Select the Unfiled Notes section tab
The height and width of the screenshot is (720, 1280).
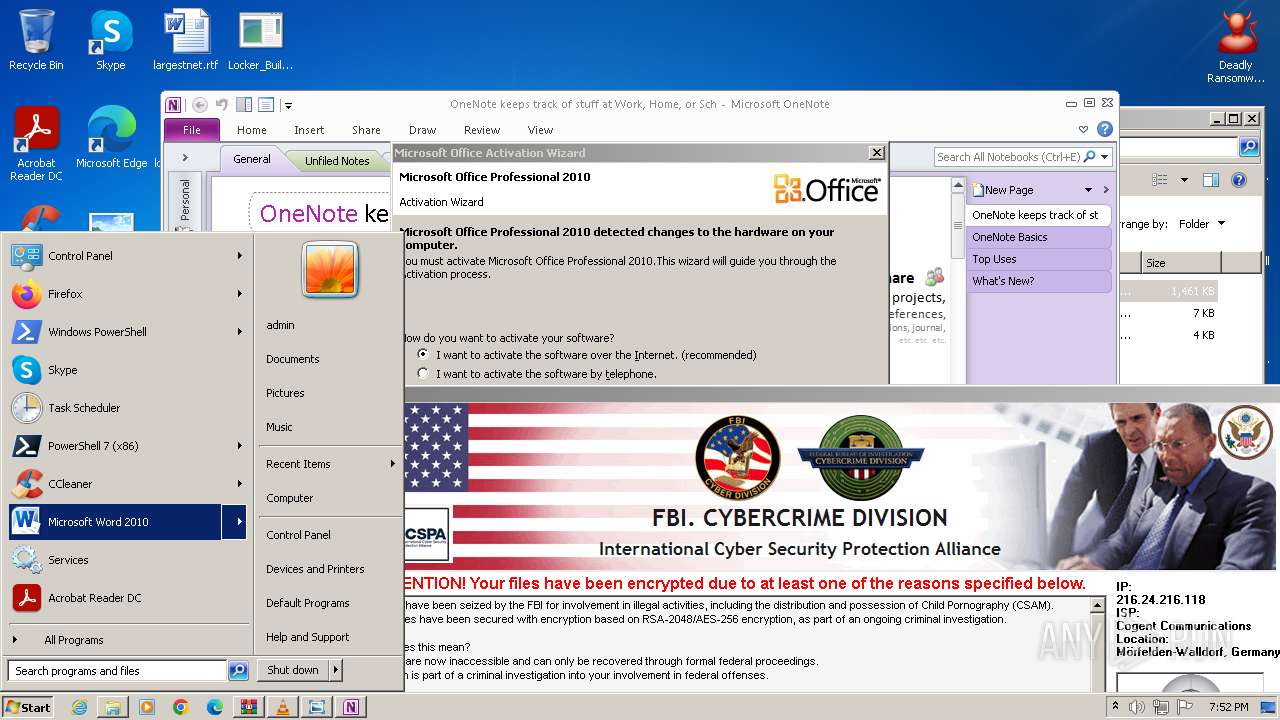click(337, 160)
